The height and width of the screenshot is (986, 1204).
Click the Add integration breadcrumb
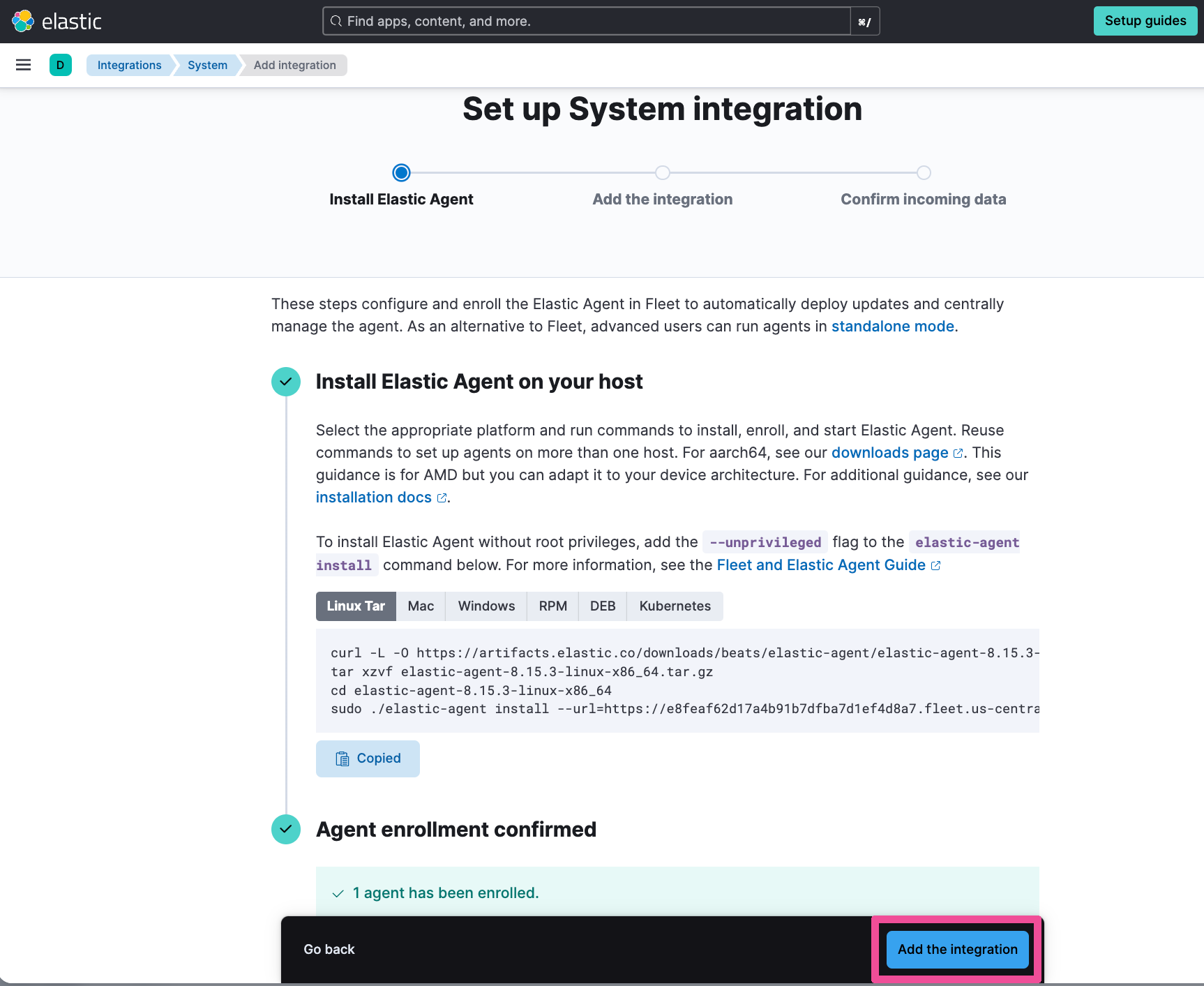[x=294, y=65]
